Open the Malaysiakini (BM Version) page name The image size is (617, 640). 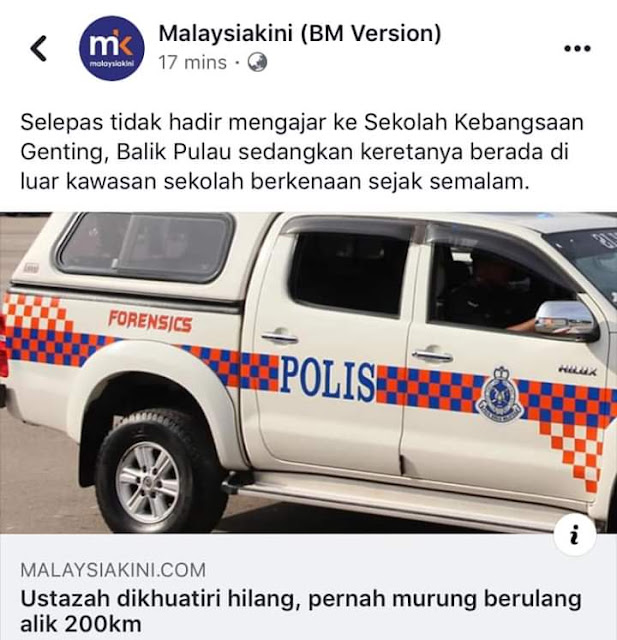click(x=300, y=33)
